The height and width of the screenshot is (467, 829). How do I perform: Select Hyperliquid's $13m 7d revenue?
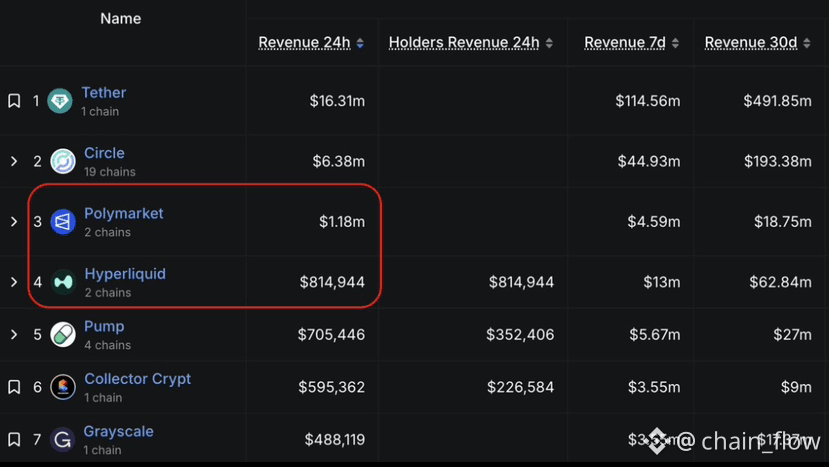coord(662,282)
